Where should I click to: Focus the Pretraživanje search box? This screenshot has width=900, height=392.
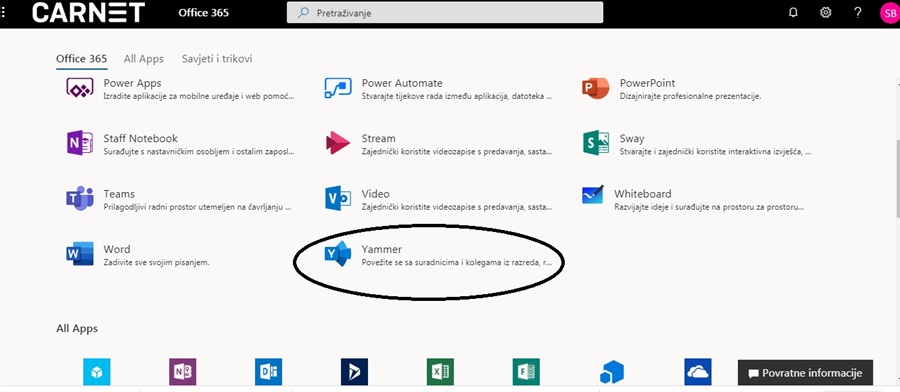(x=445, y=13)
